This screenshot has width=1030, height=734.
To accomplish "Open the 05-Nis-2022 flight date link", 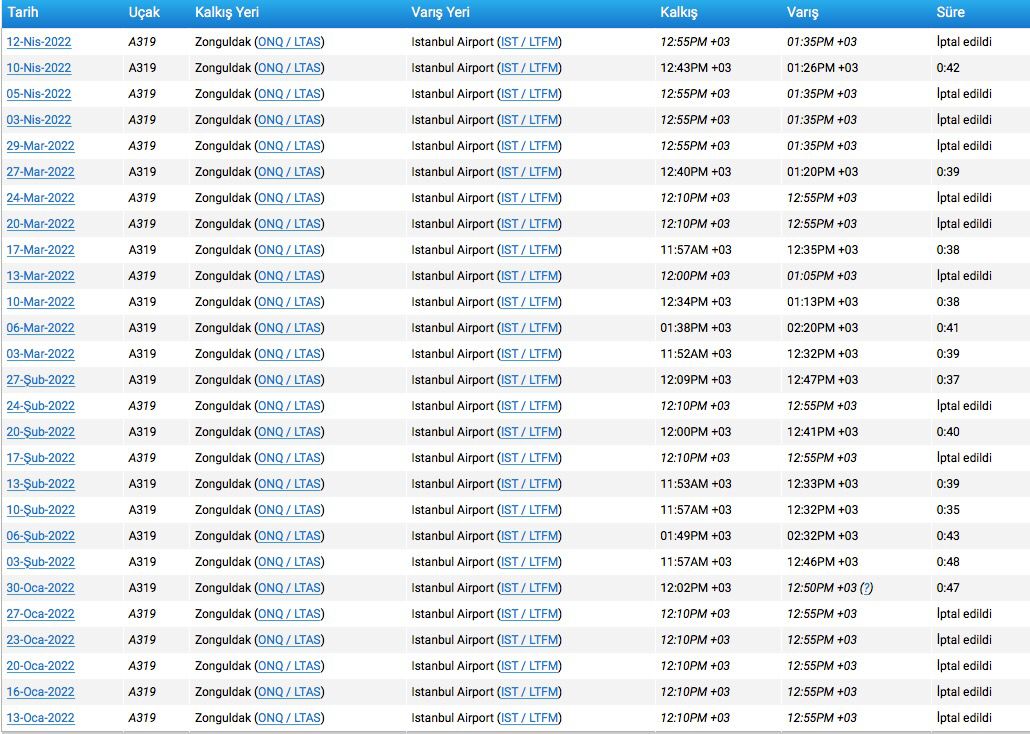I will click(x=39, y=94).
